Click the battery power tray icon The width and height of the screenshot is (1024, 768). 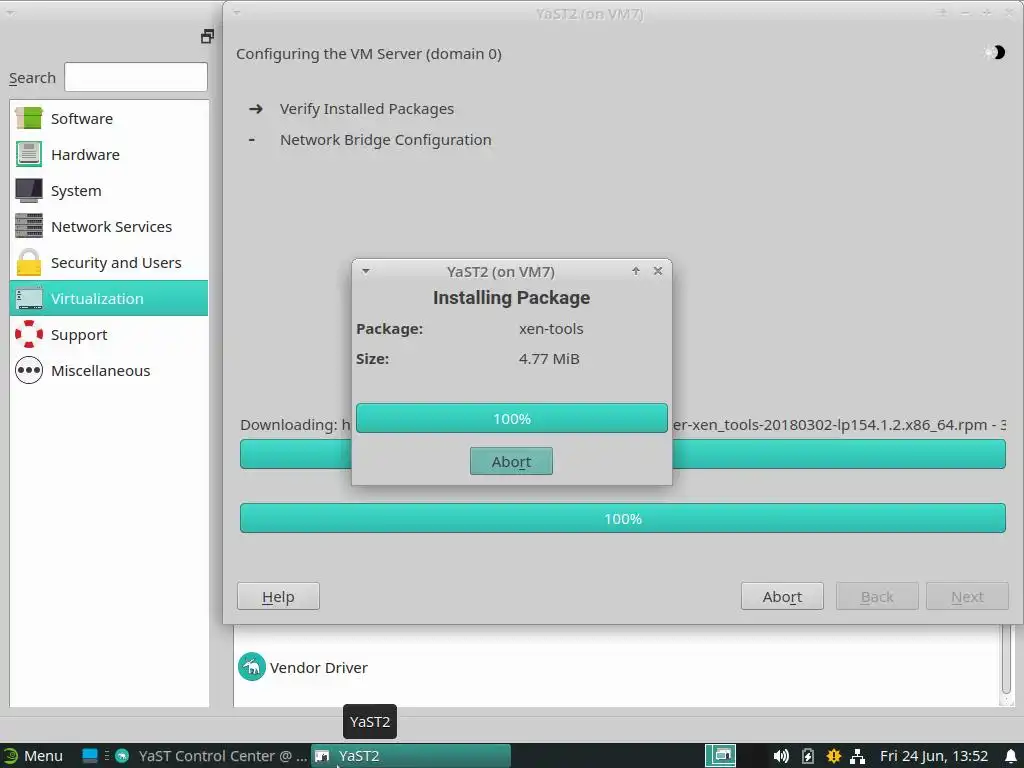pyautogui.click(x=808, y=756)
